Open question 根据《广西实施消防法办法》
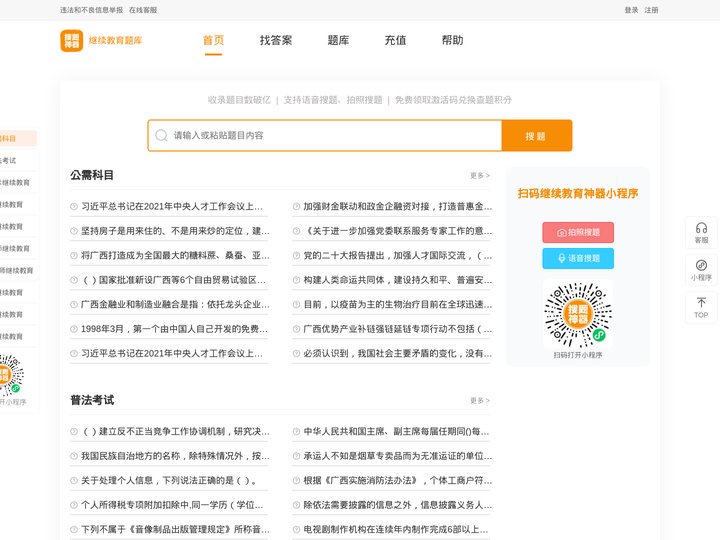Image resolution: width=720 pixels, height=540 pixels. [x=398, y=480]
